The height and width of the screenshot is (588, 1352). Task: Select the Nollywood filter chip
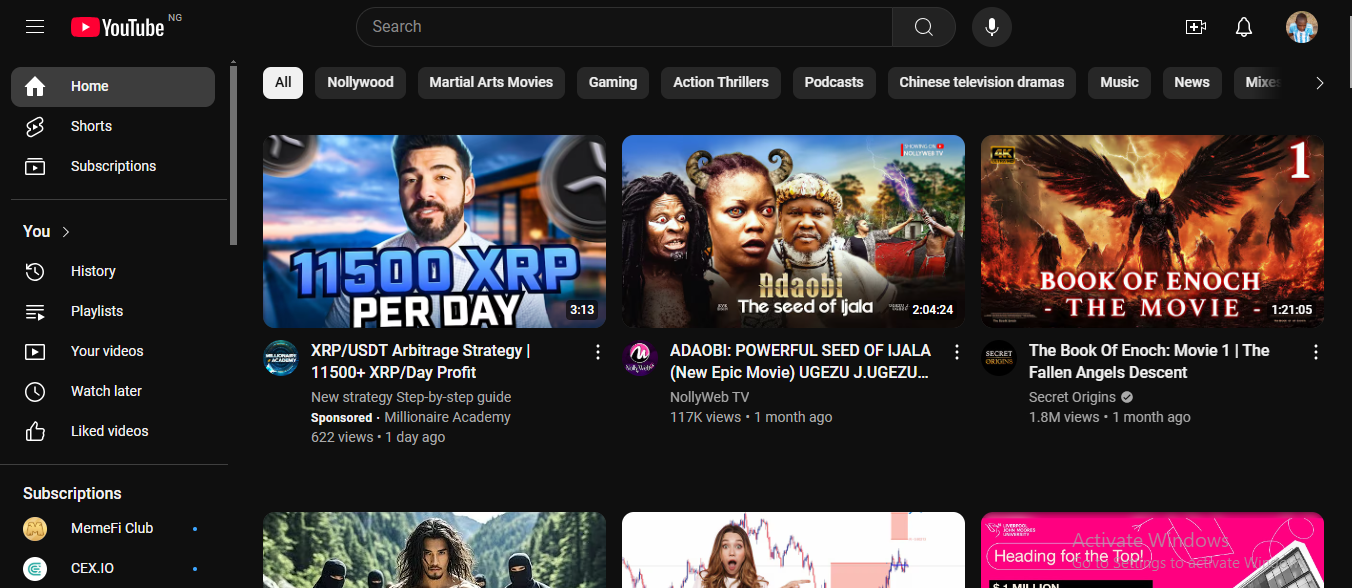click(x=360, y=83)
